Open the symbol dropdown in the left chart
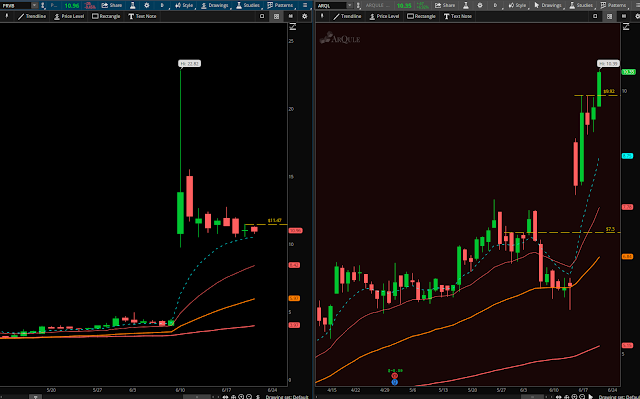Image resolution: width=640 pixels, height=399 pixels. click(34, 5)
